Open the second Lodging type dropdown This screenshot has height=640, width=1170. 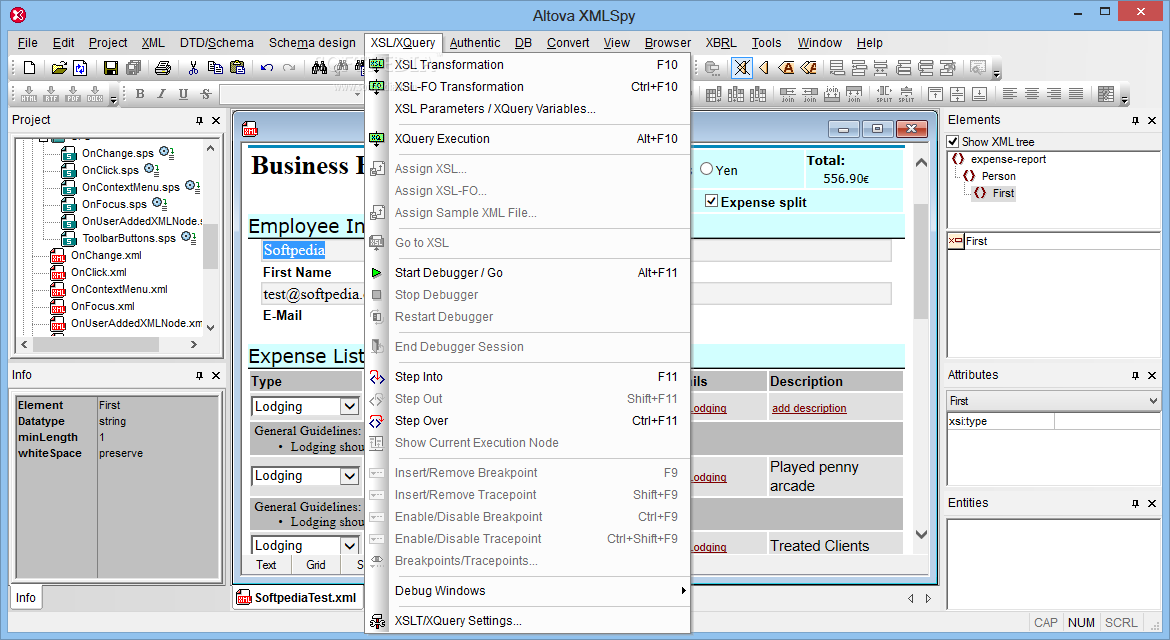349,476
